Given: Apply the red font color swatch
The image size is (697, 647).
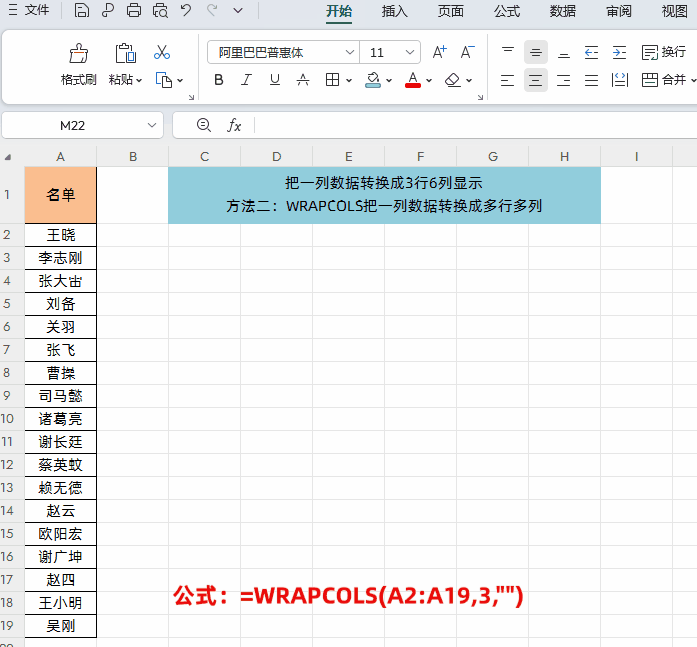Looking at the screenshot, I should click(x=412, y=80).
